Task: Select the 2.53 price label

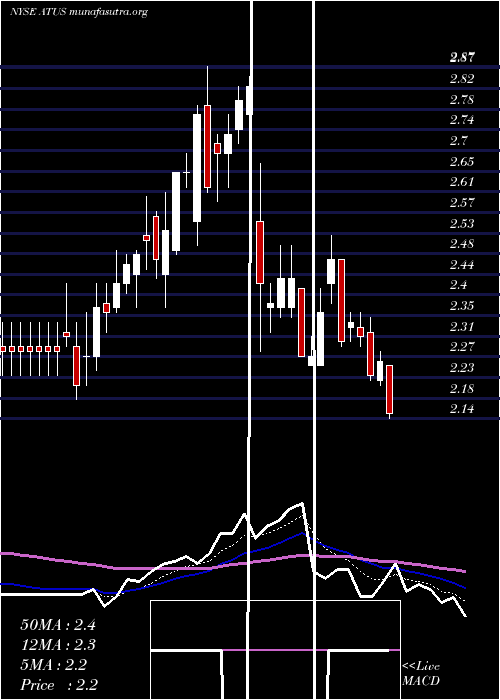Action: click(462, 224)
